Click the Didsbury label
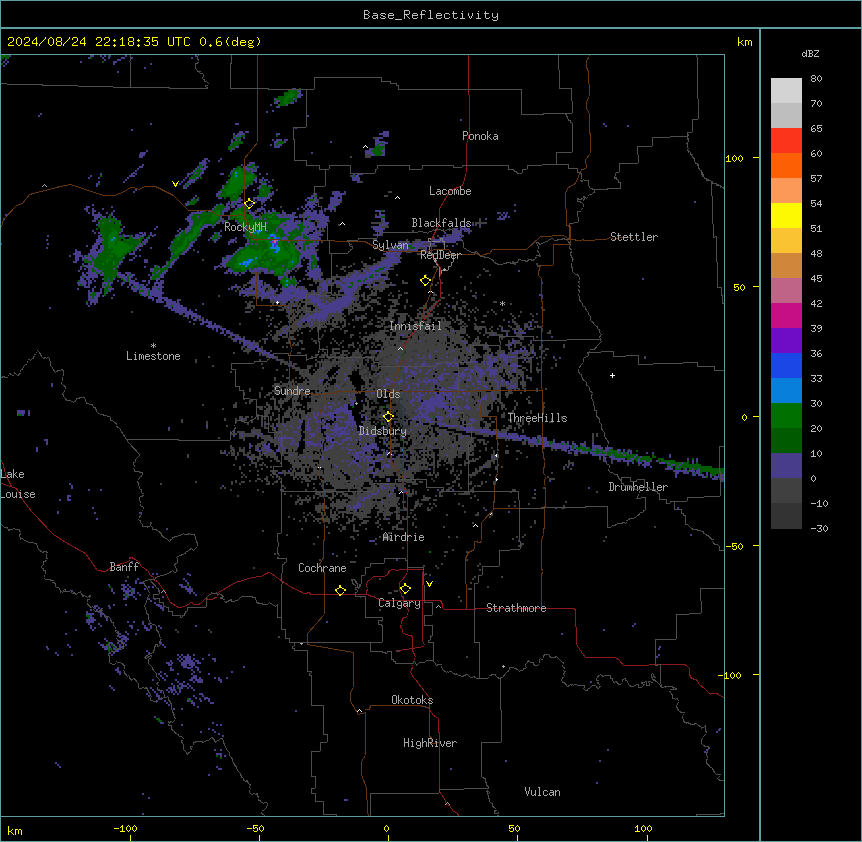This screenshot has height=842, width=862. coord(383,431)
